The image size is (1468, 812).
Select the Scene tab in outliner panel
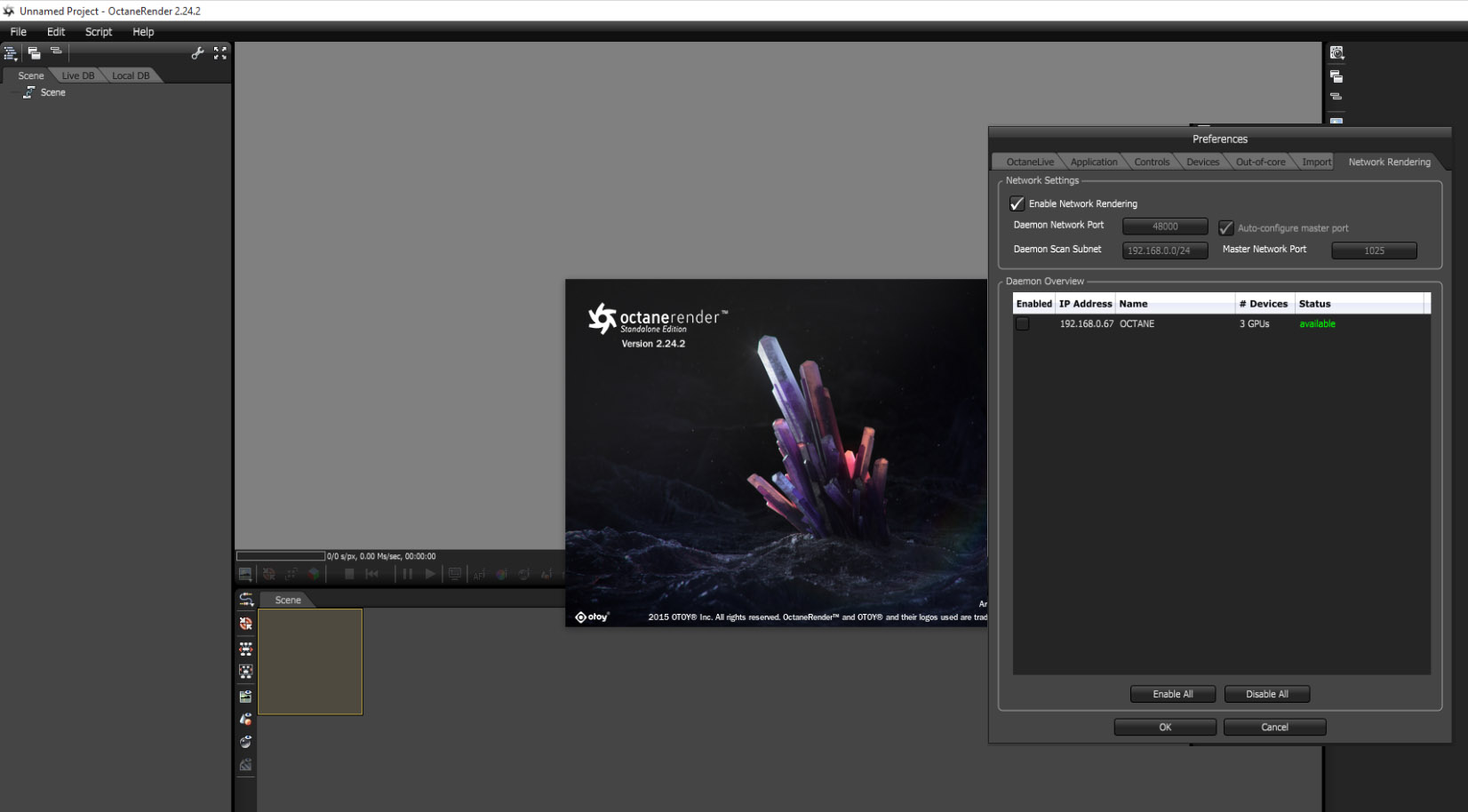tap(30, 76)
